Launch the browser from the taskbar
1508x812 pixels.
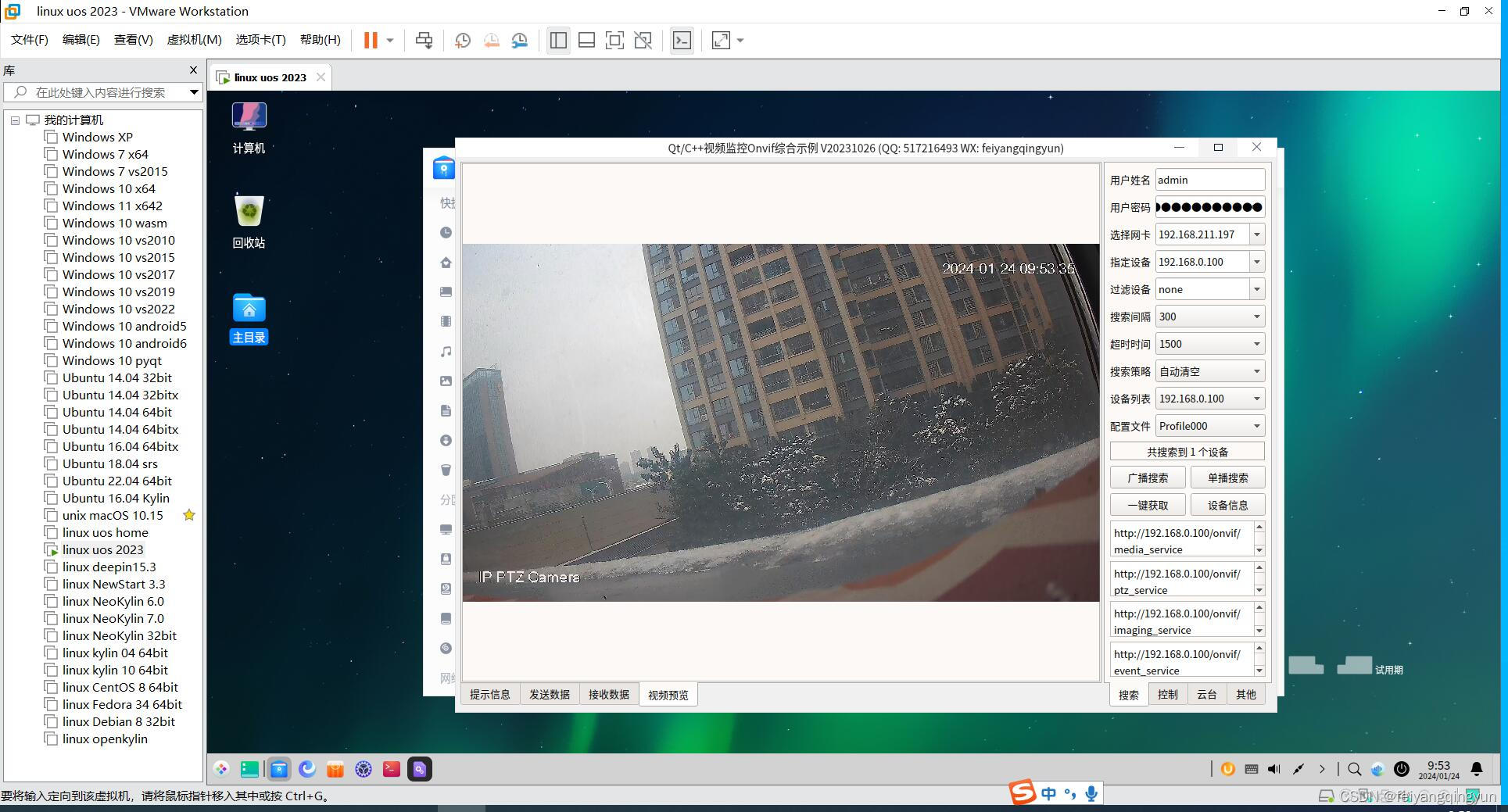coord(307,769)
